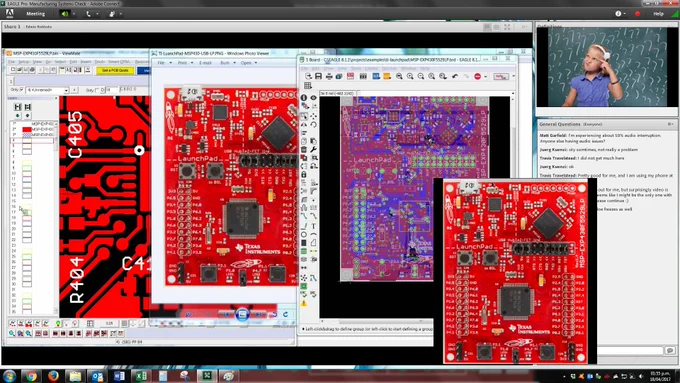The height and width of the screenshot is (383, 680).
Task: Click the EAGLE coordinate command input field
Action: tap(435, 93)
